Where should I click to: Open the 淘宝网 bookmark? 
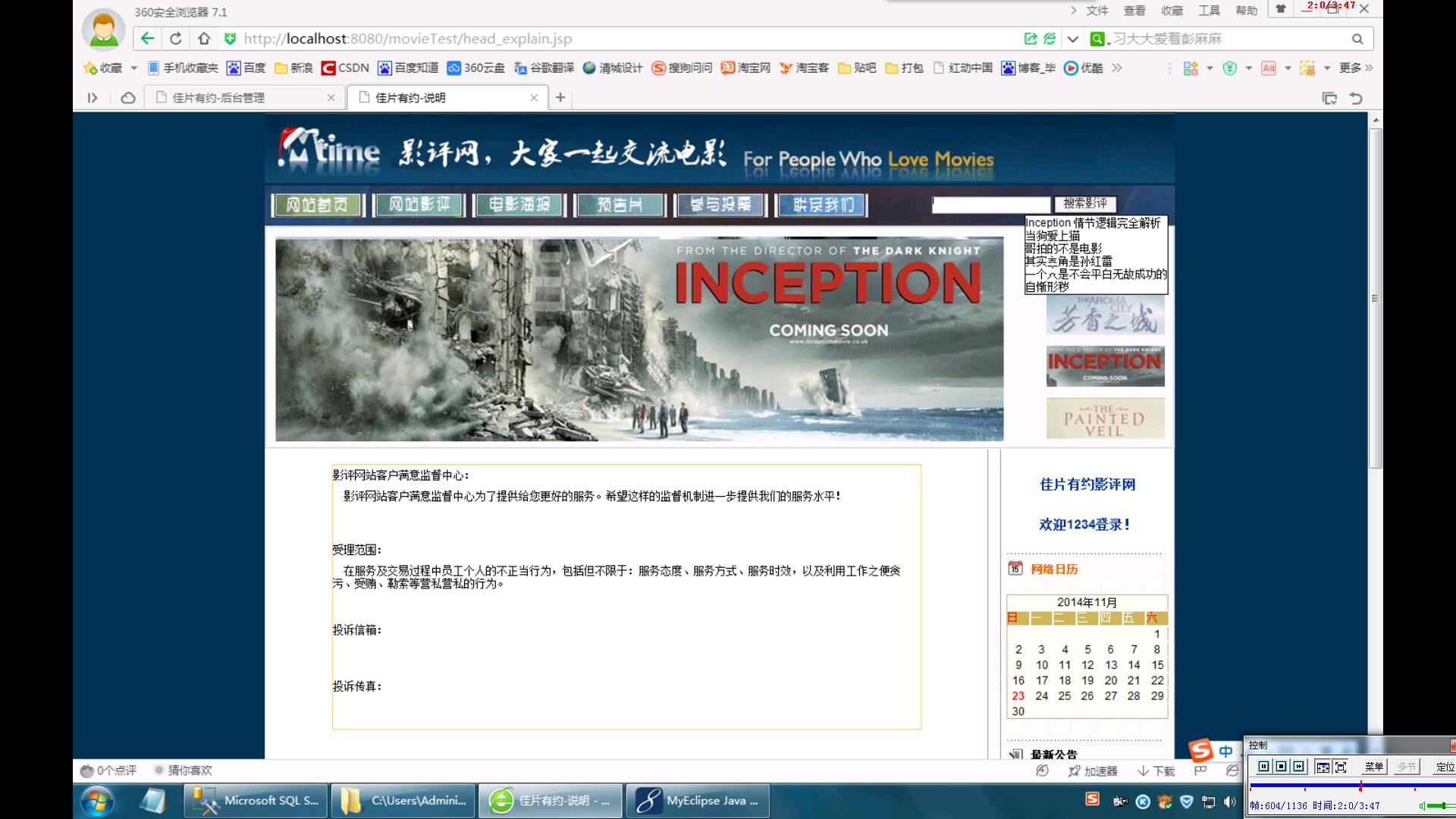point(745,68)
